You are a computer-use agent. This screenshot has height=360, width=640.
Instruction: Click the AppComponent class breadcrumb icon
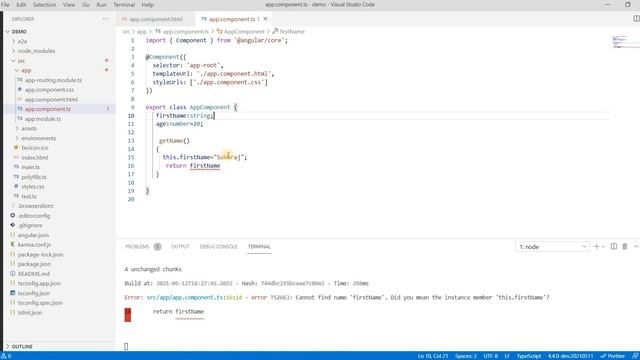(220, 31)
